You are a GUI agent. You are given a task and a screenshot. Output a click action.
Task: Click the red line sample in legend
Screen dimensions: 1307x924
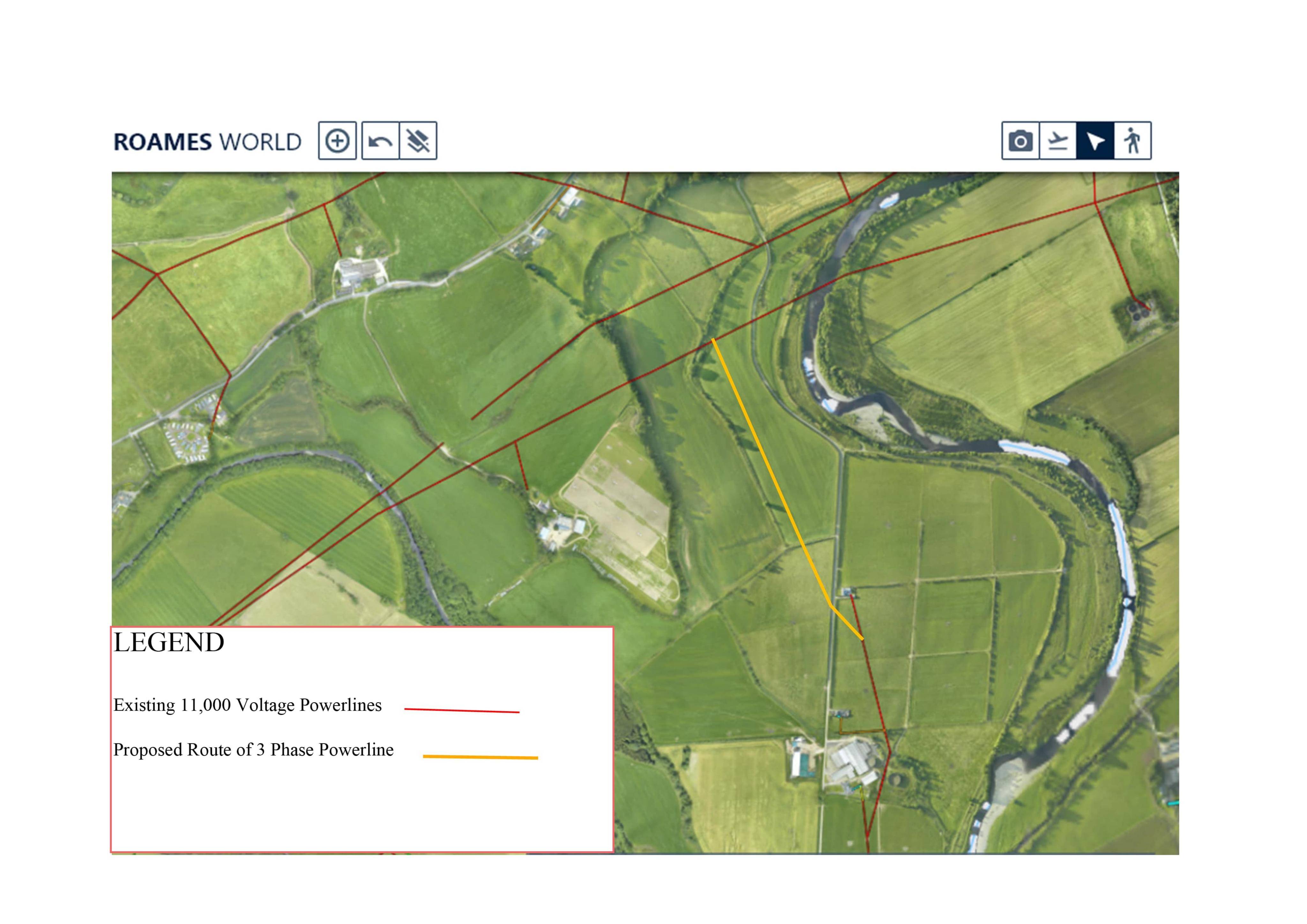pos(462,711)
